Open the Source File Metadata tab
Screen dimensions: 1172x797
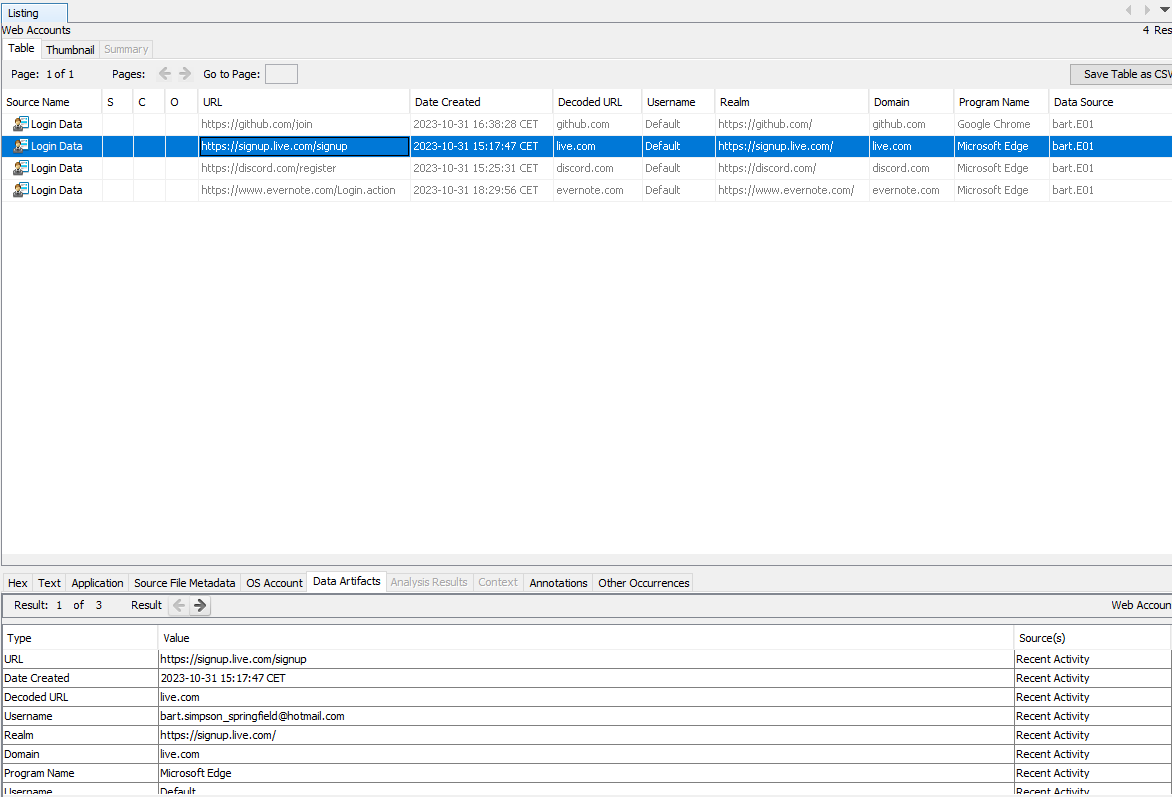click(185, 583)
